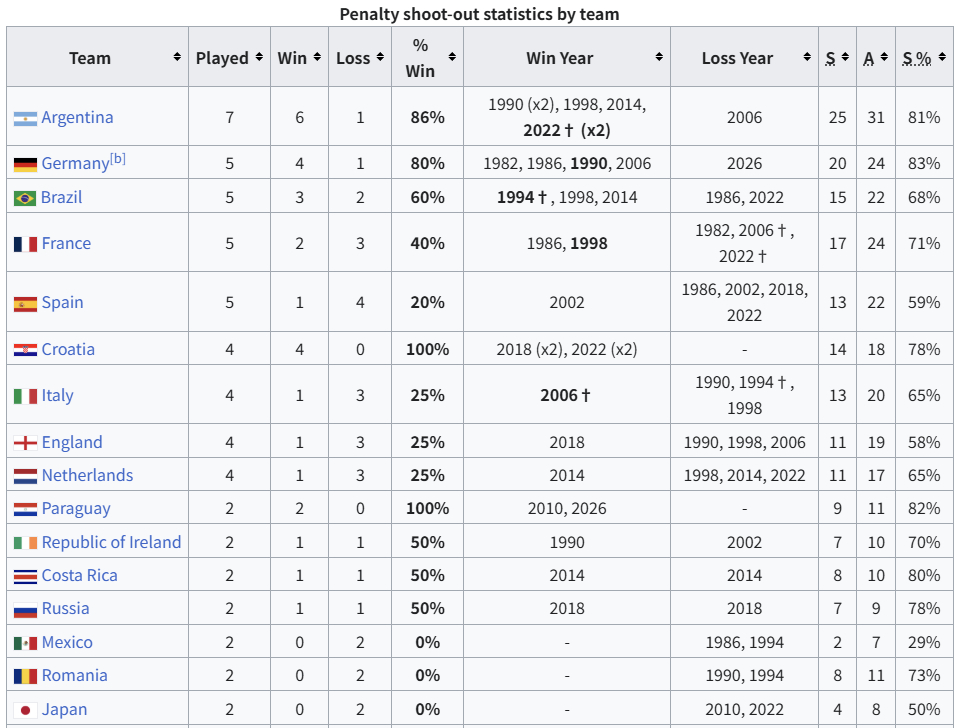Click the A abbreviation header label
This screenshot has height=728, width=959.
click(868, 58)
